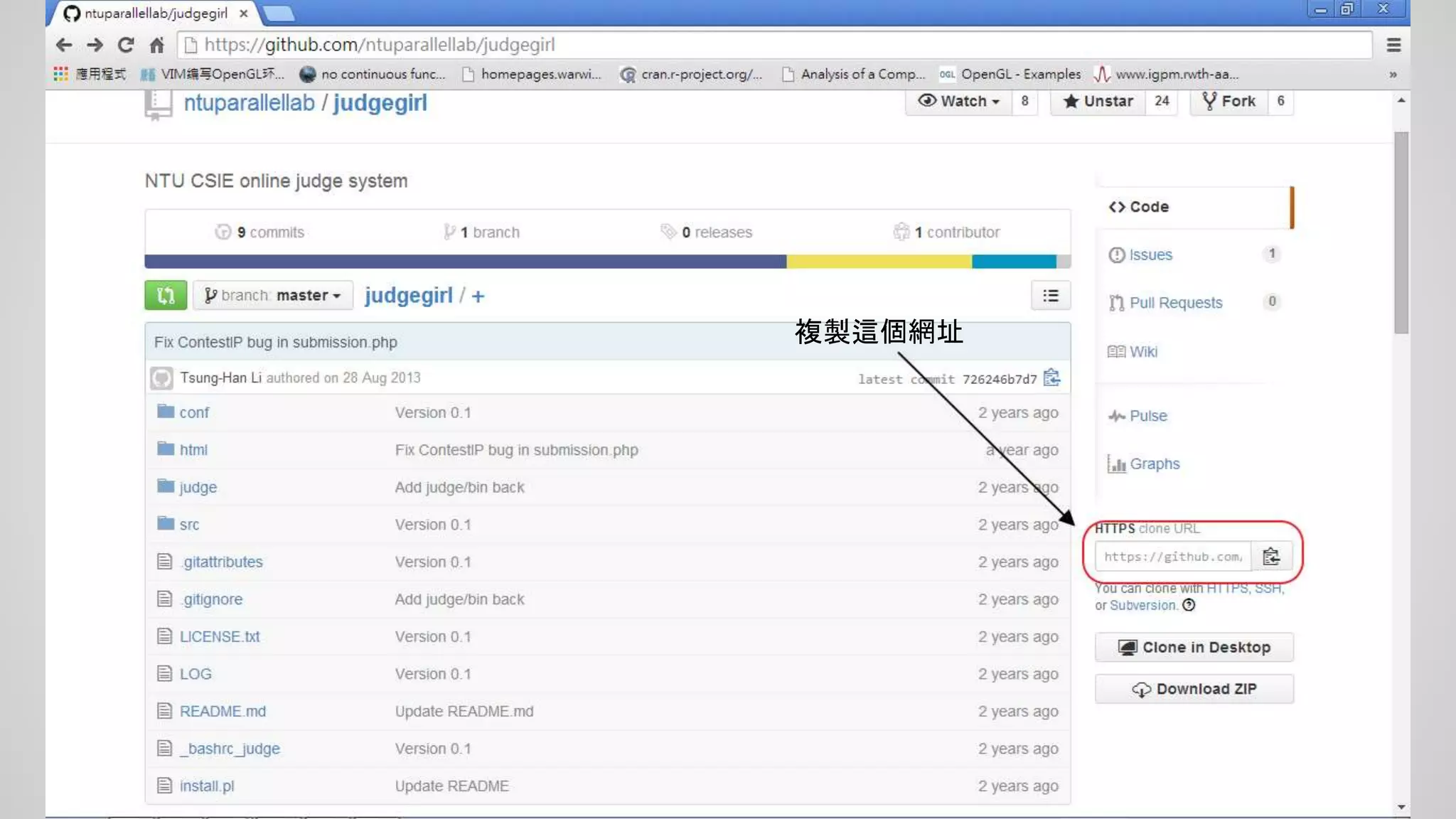Reload the page with the refresh icon
This screenshot has width=1456, height=819.
[x=126, y=45]
